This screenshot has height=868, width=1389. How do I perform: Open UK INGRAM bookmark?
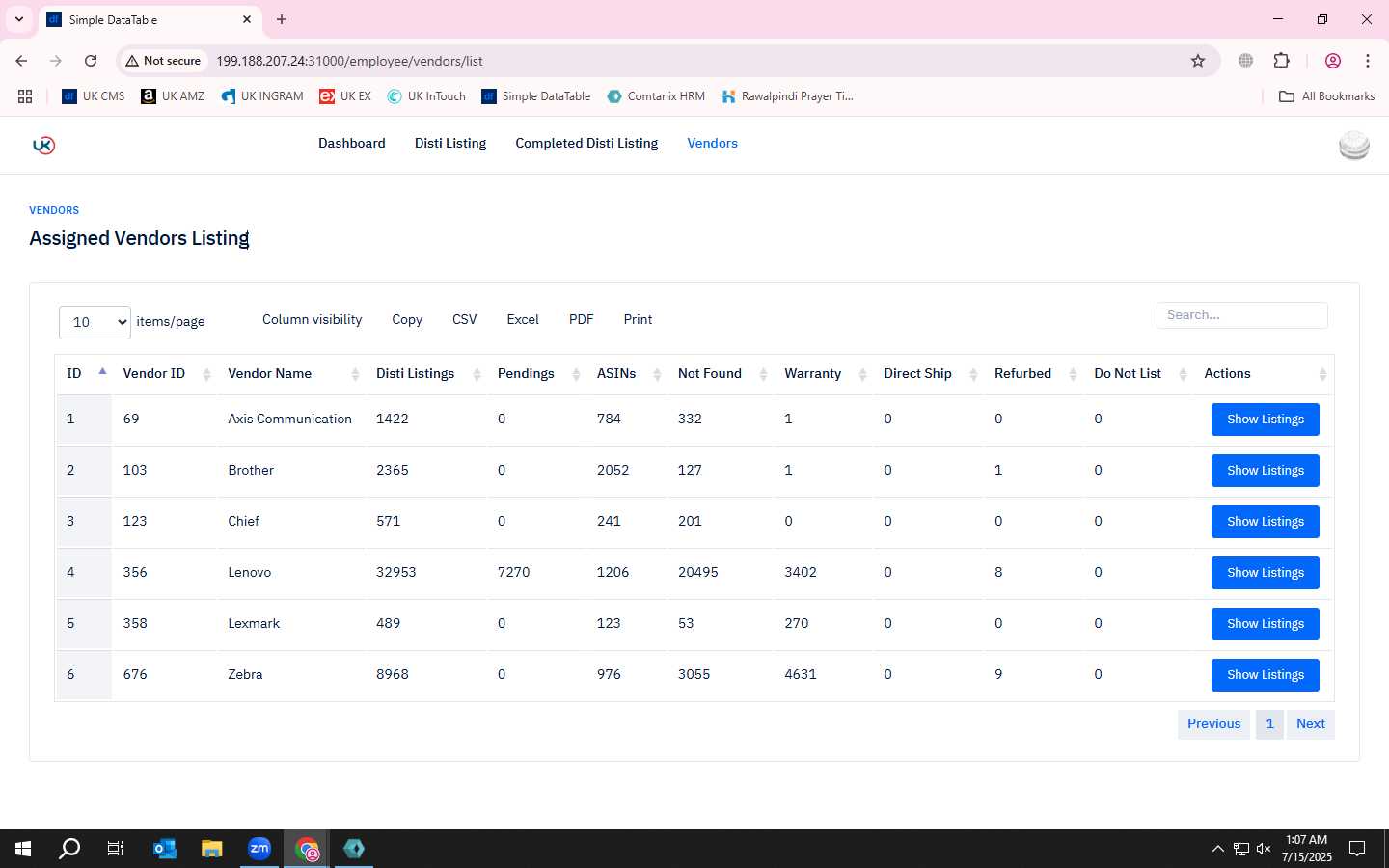click(262, 96)
